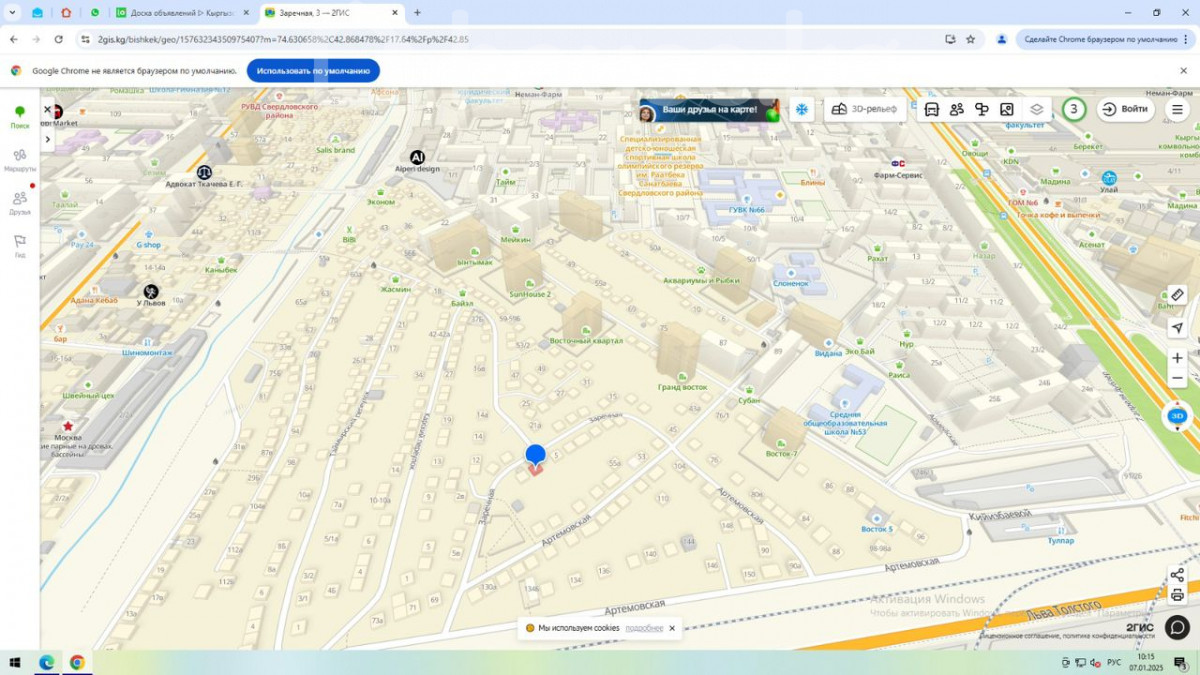This screenshot has height=675, width=1200.
Task: Click the подробнее cookies link
Action: [644, 628]
